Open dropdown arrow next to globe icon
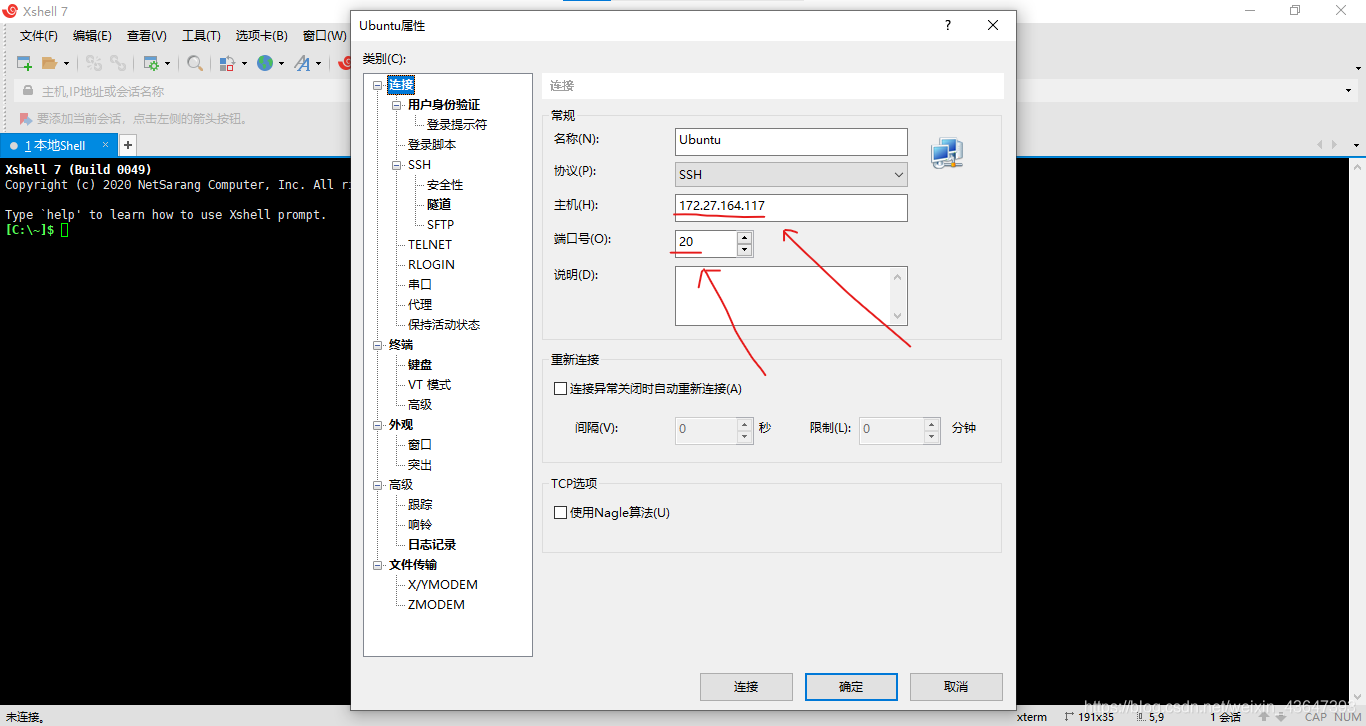This screenshot has height=726, width=1366. coord(281,63)
